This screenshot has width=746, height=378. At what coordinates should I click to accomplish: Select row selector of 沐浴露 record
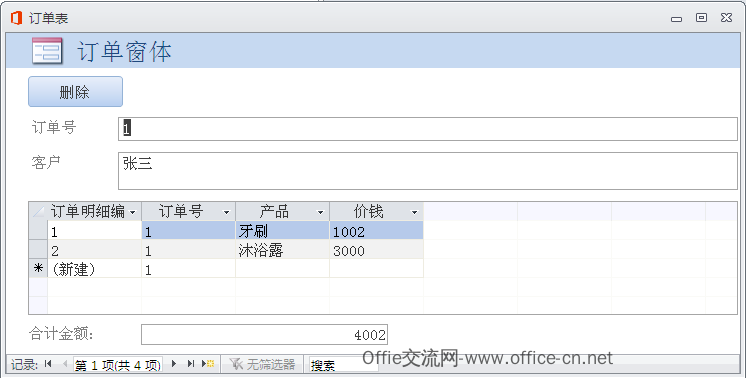38,250
